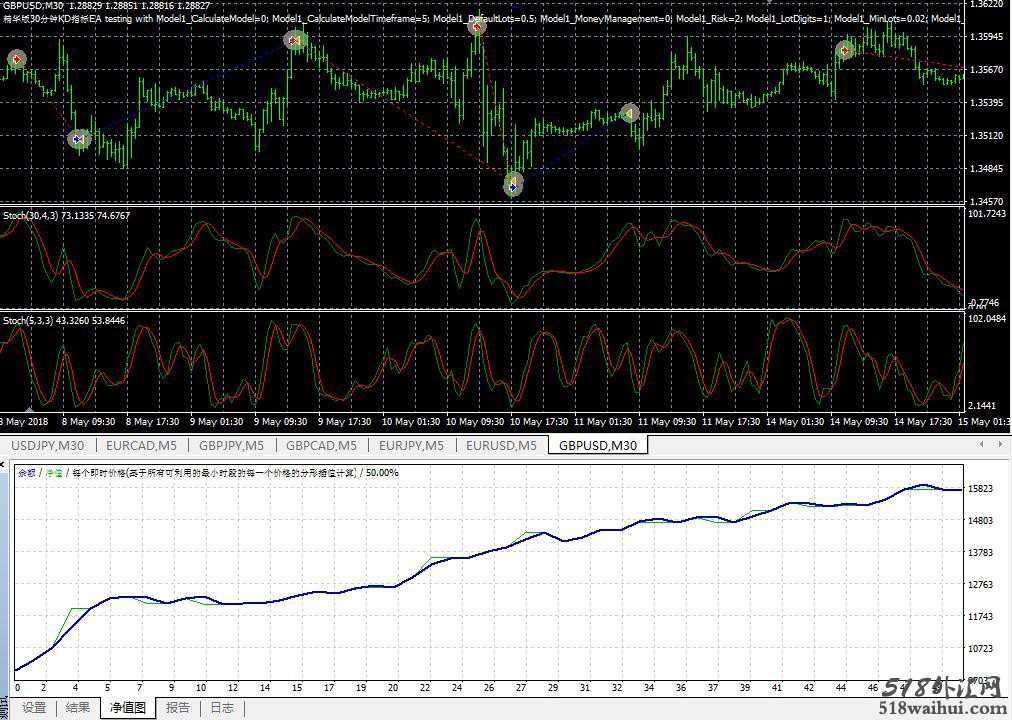Click the sell arrow marker at 8 May chart start

point(16,59)
